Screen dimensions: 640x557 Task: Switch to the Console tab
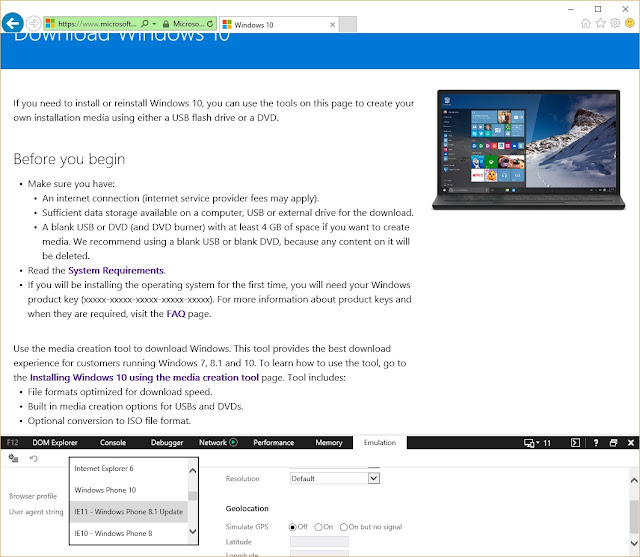click(113, 442)
